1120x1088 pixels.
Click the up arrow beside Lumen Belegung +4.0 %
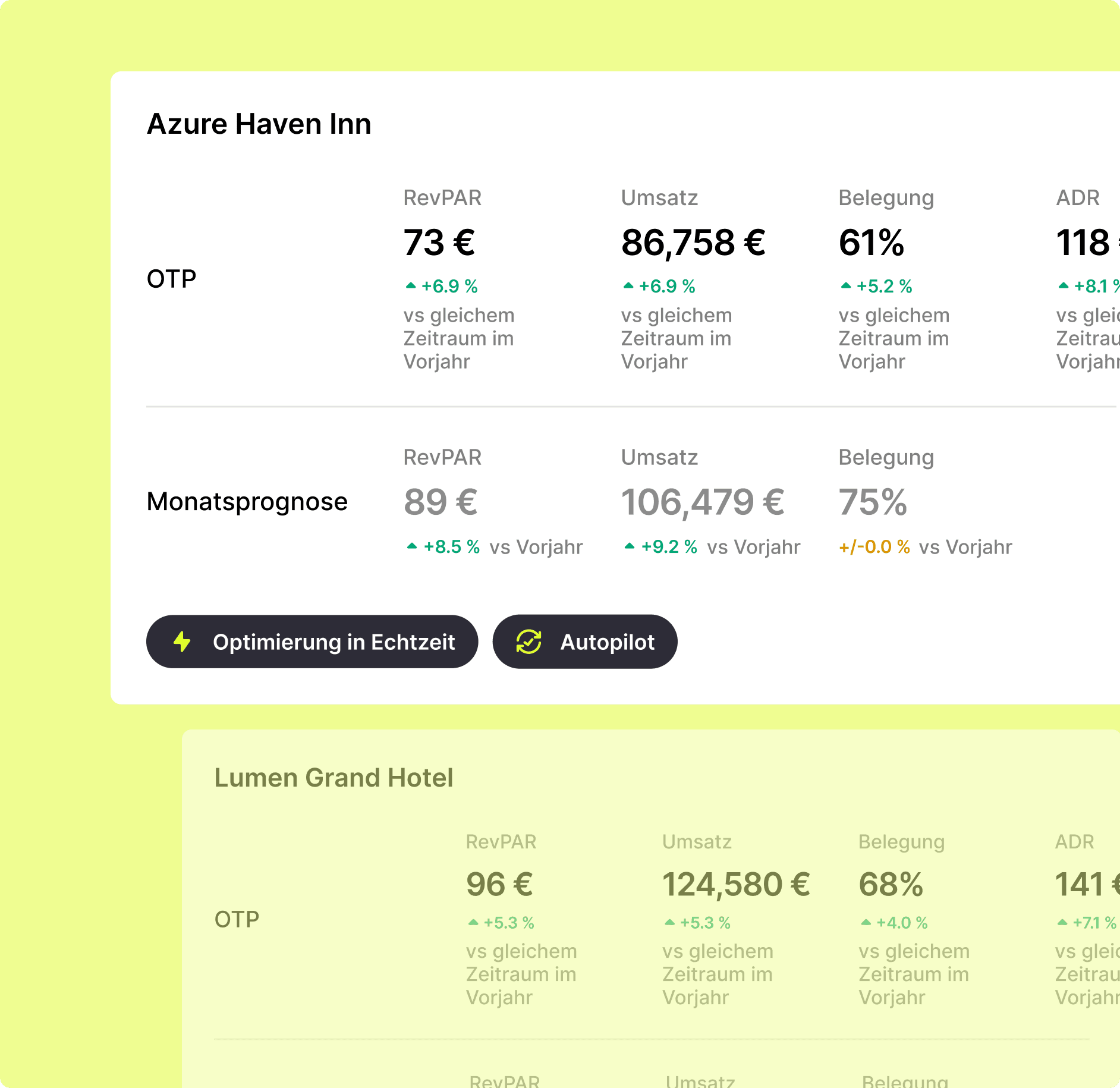(866, 923)
